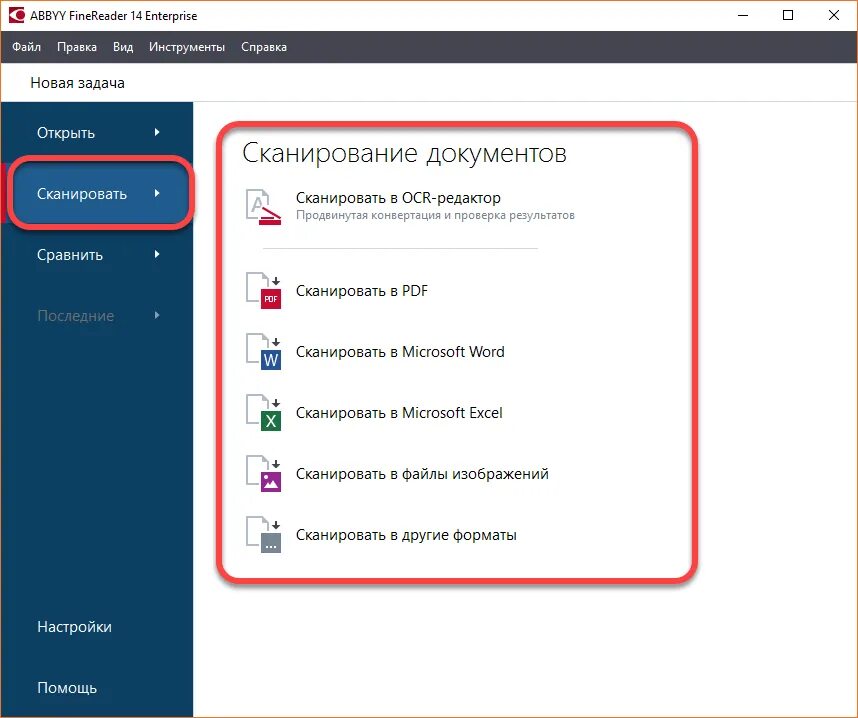Expand the arrow next to Последние

pyautogui.click(x=157, y=315)
